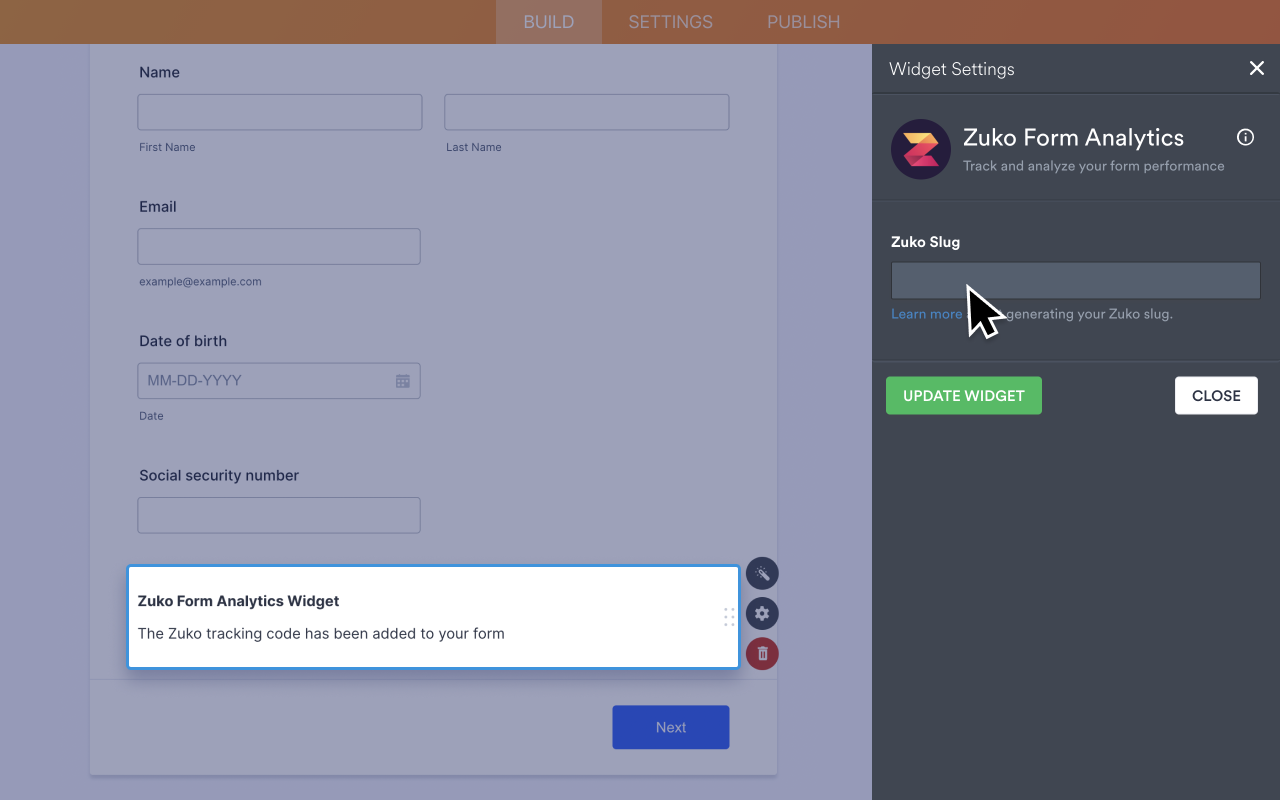The width and height of the screenshot is (1280, 800).
Task: Open the Learn more link about Zuko slugs
Action: (926, 313)
